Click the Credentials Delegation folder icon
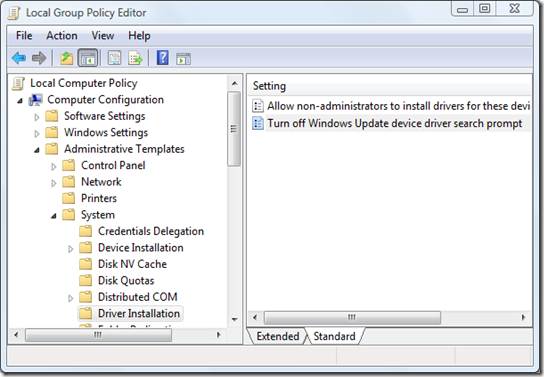 85,231
